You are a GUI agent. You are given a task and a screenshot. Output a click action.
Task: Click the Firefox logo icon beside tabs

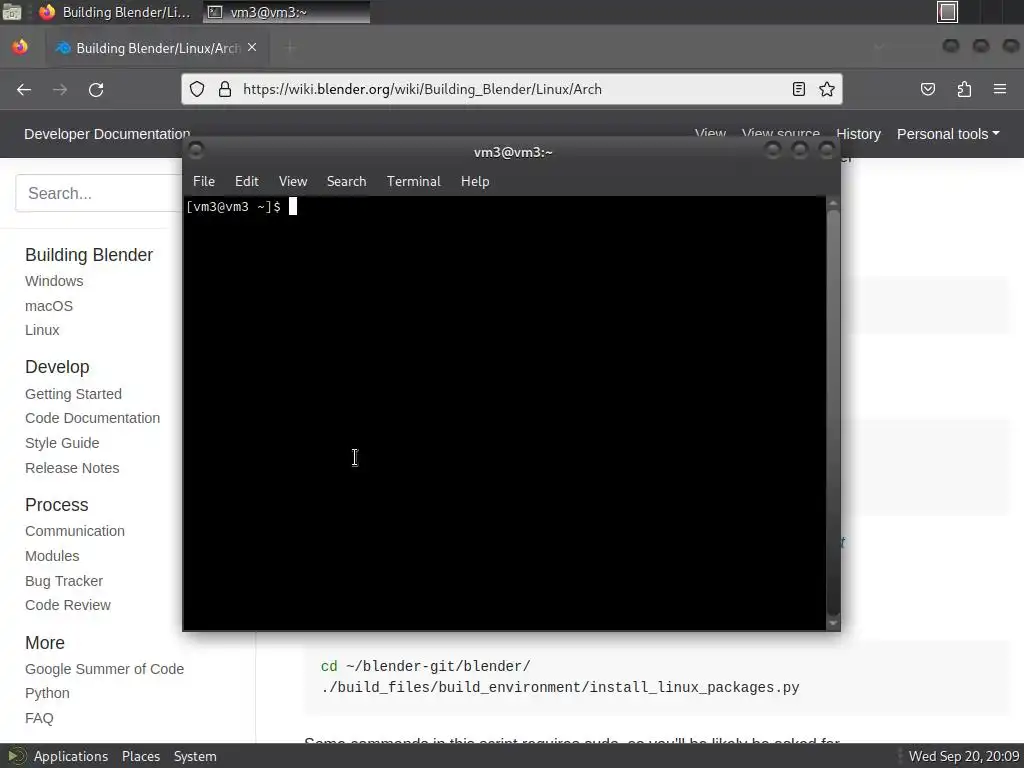click(x=20, y=47)
